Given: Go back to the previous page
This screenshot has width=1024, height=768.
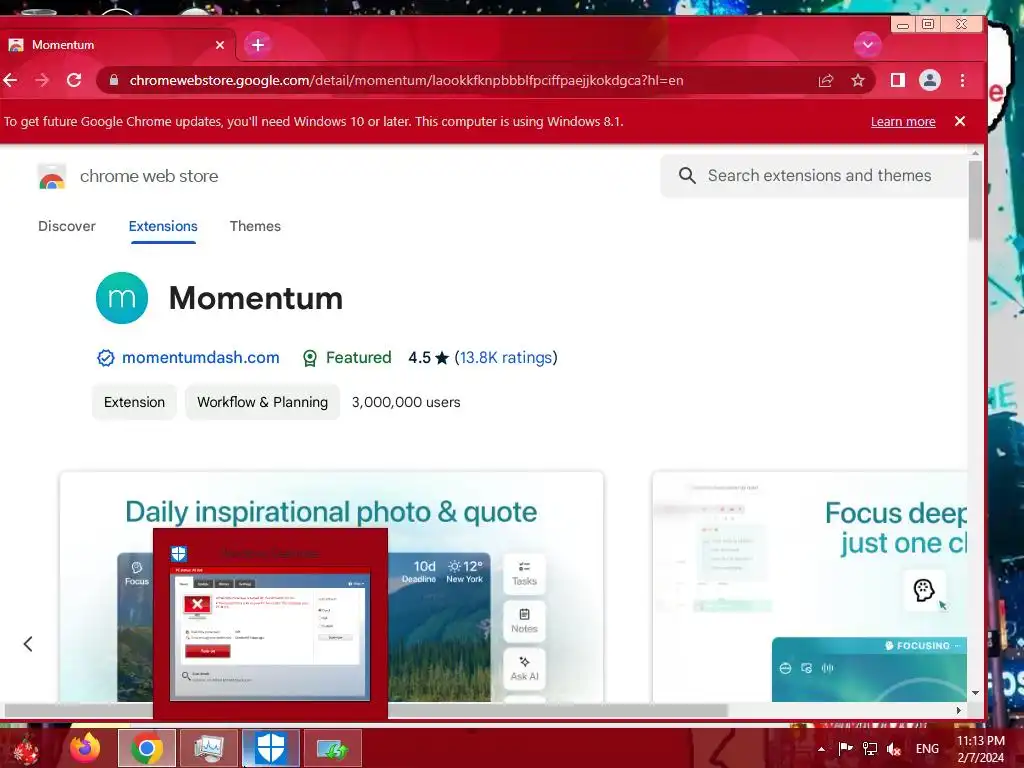Looking at the screenshot, I should [11, 80].
